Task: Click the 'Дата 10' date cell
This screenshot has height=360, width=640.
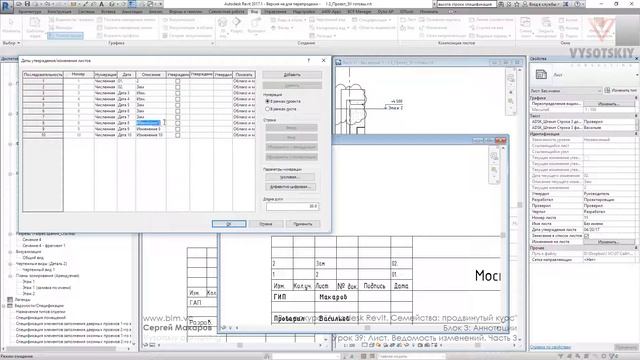Action: point(126,135)
